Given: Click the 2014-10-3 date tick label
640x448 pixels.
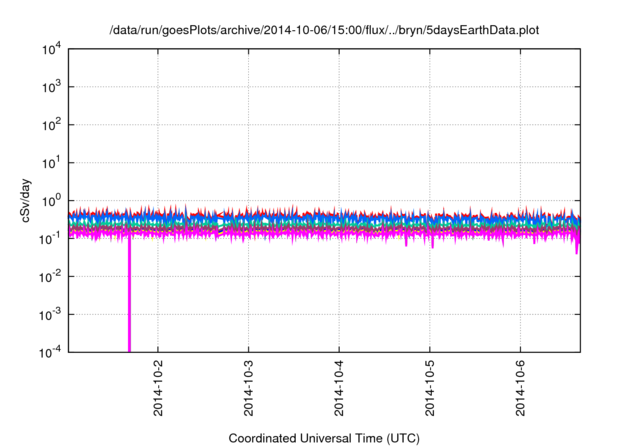Looking at the screenshot, I should [x=249, y=388].
